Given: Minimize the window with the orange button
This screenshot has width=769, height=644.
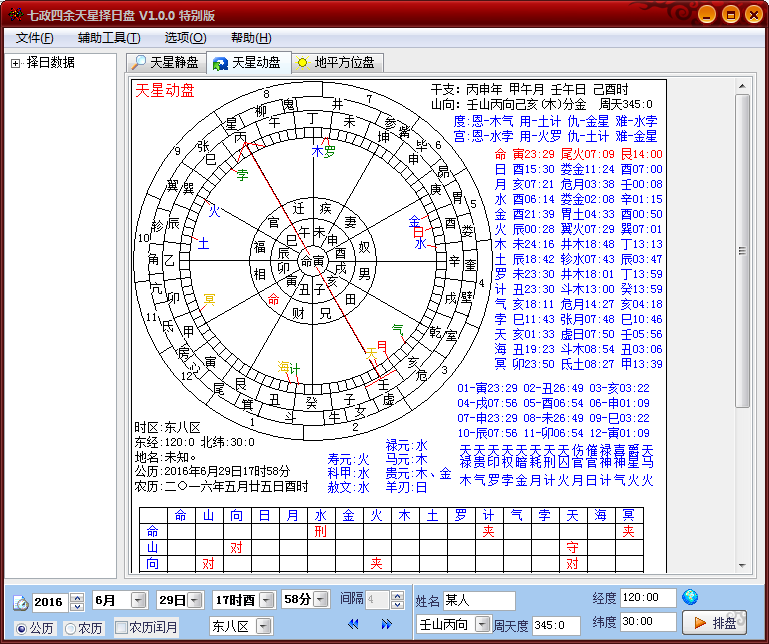Looking at the screenshot, I should tap(706, 15).
